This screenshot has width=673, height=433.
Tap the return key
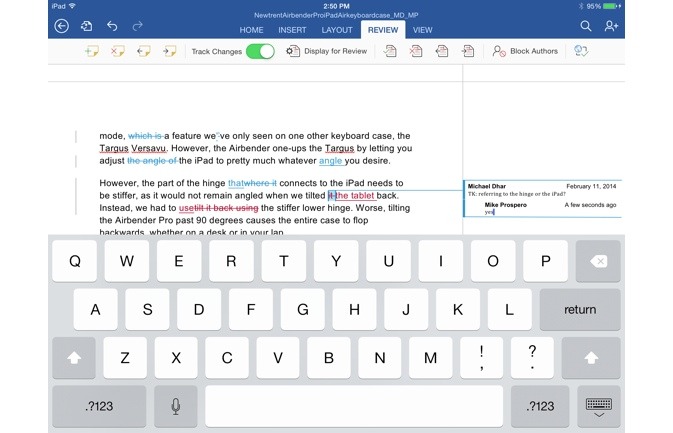(x=580, y=309)
